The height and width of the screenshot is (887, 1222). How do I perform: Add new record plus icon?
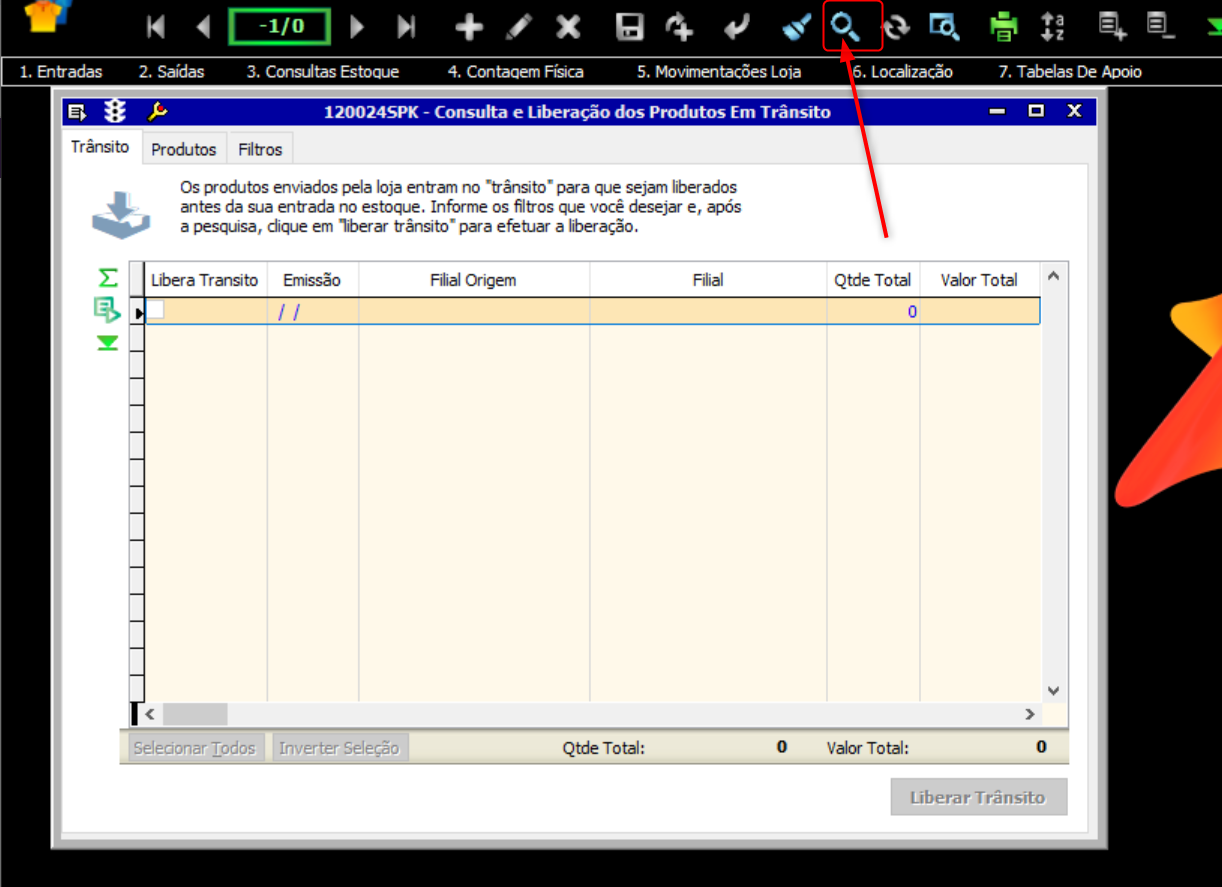[469, 27]
